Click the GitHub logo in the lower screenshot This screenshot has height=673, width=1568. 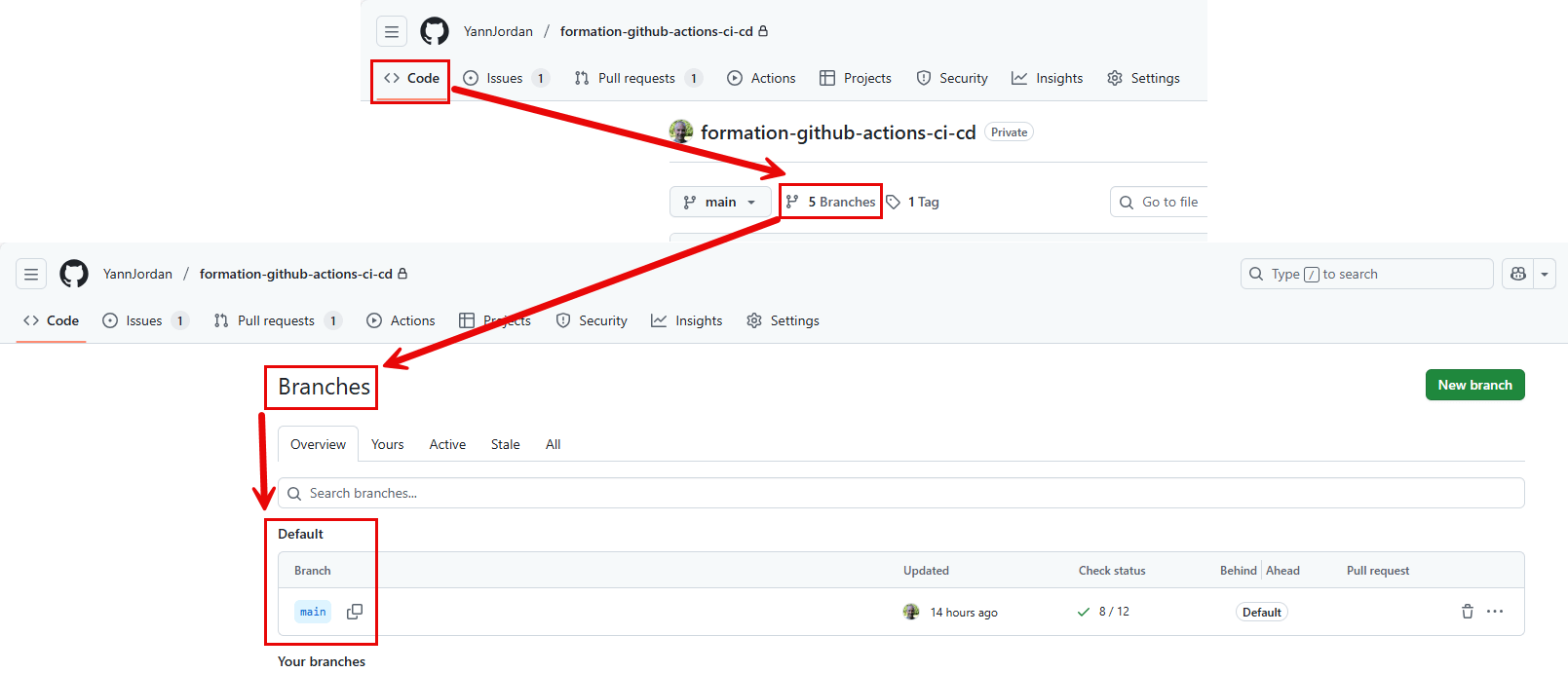click(74, 274)
